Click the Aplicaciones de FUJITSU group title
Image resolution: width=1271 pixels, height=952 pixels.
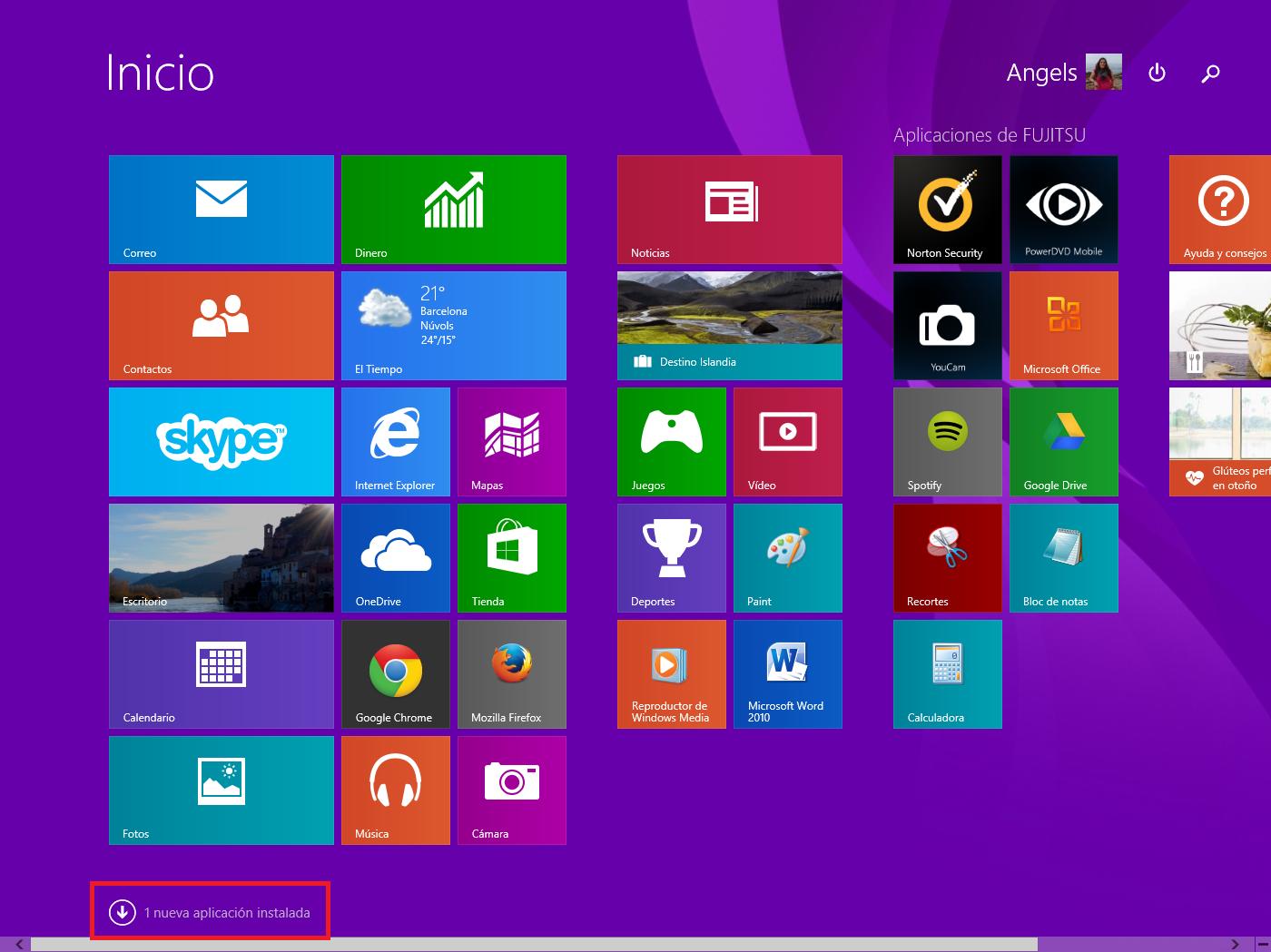[x=989, y=135]
